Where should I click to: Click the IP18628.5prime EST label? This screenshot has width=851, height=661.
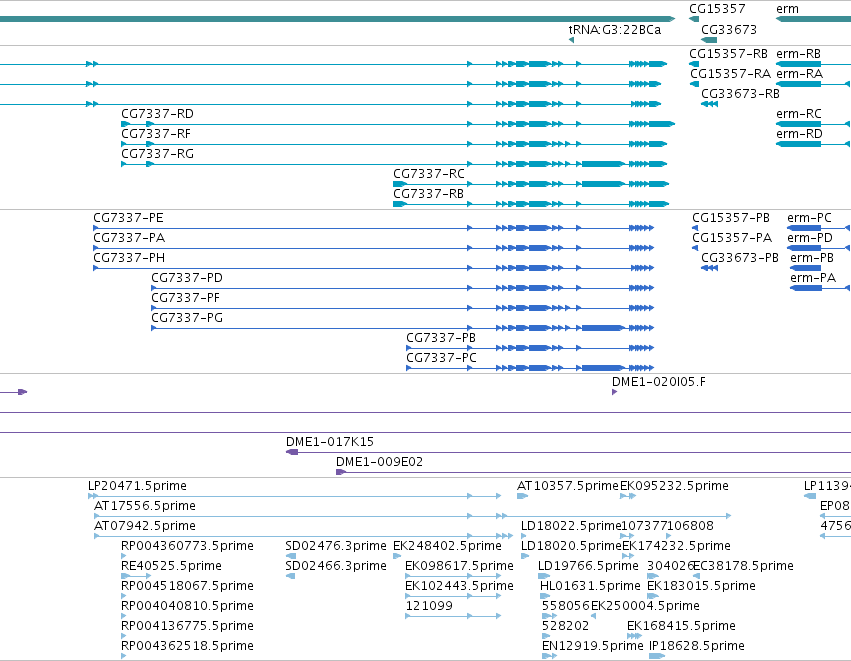tap(697, 646)
